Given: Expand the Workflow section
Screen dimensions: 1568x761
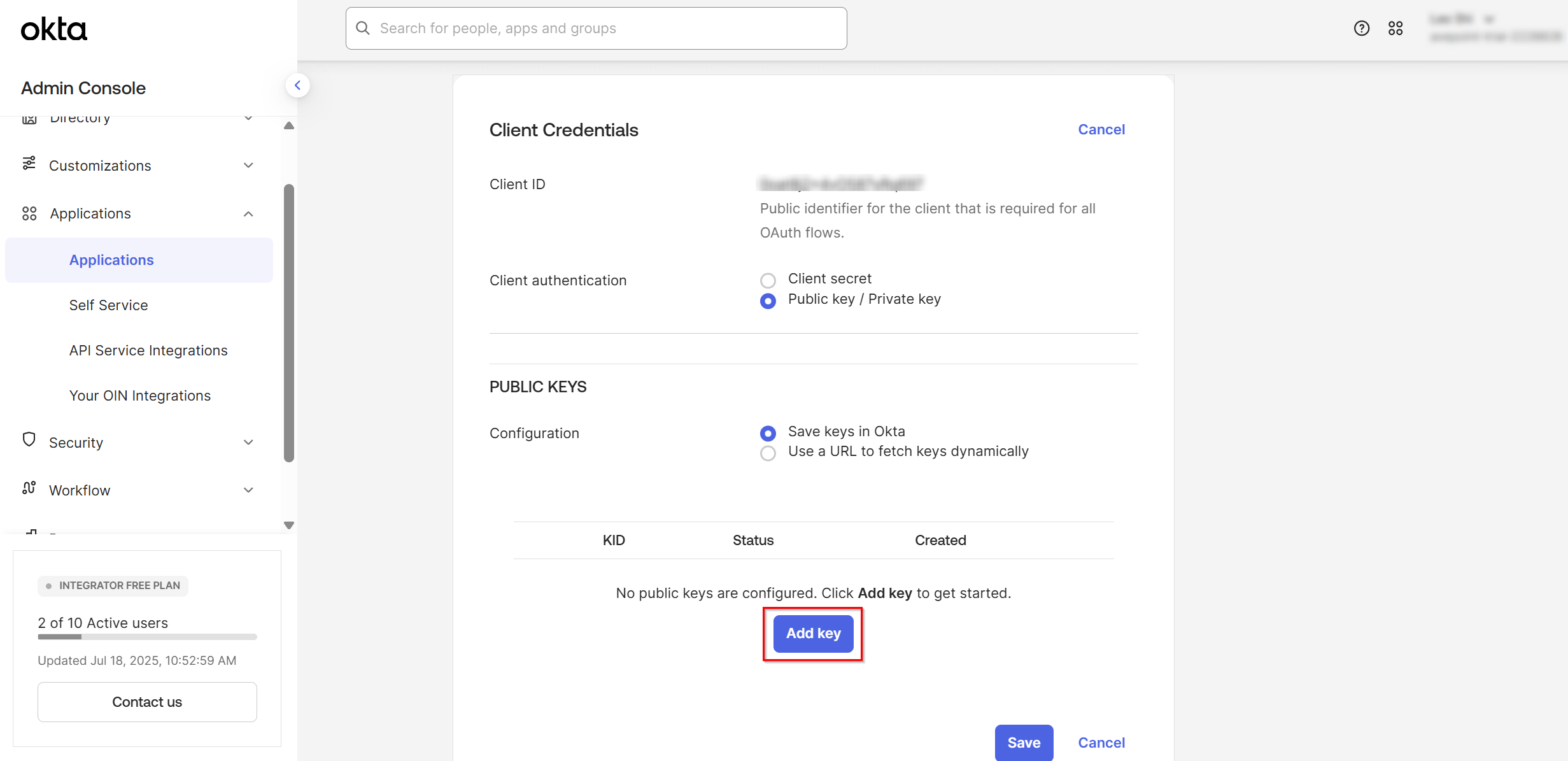Looking at the screenshot, I should 248,490.
